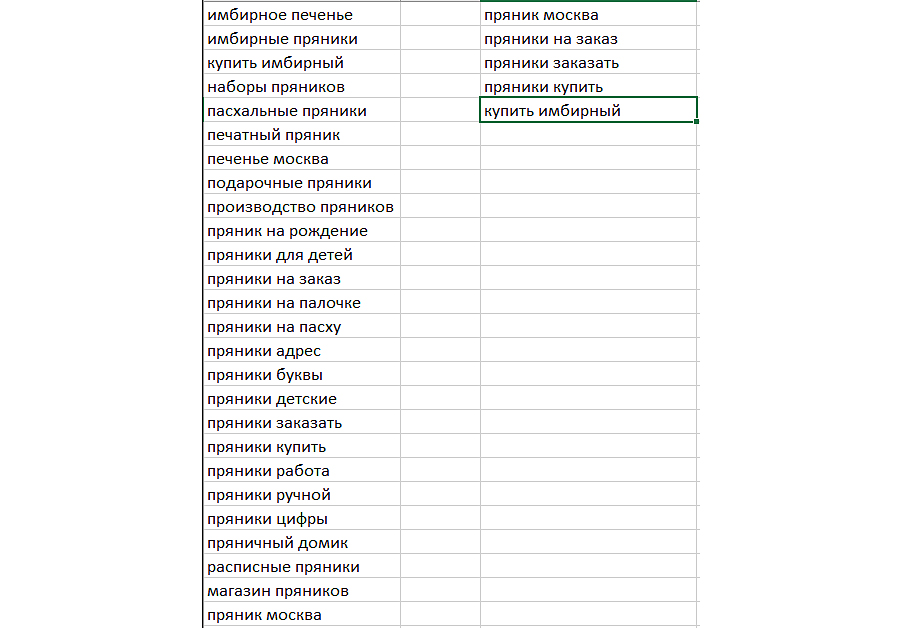900x628 pixels.
Task: Click cell 'пряники для детей'
Action: (280, 255)
